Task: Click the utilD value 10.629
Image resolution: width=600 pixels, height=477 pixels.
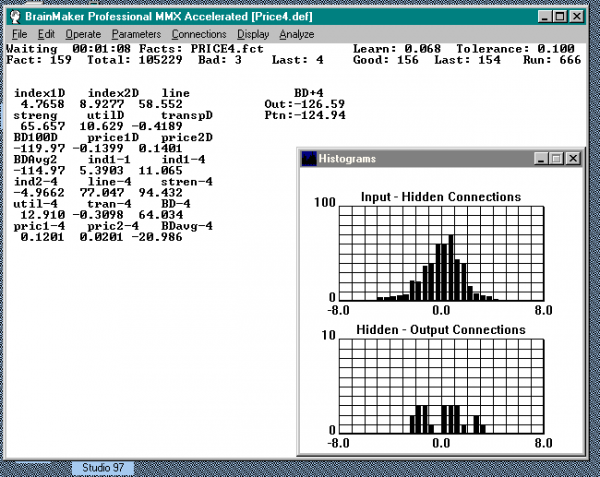Action: coord(102,126)
